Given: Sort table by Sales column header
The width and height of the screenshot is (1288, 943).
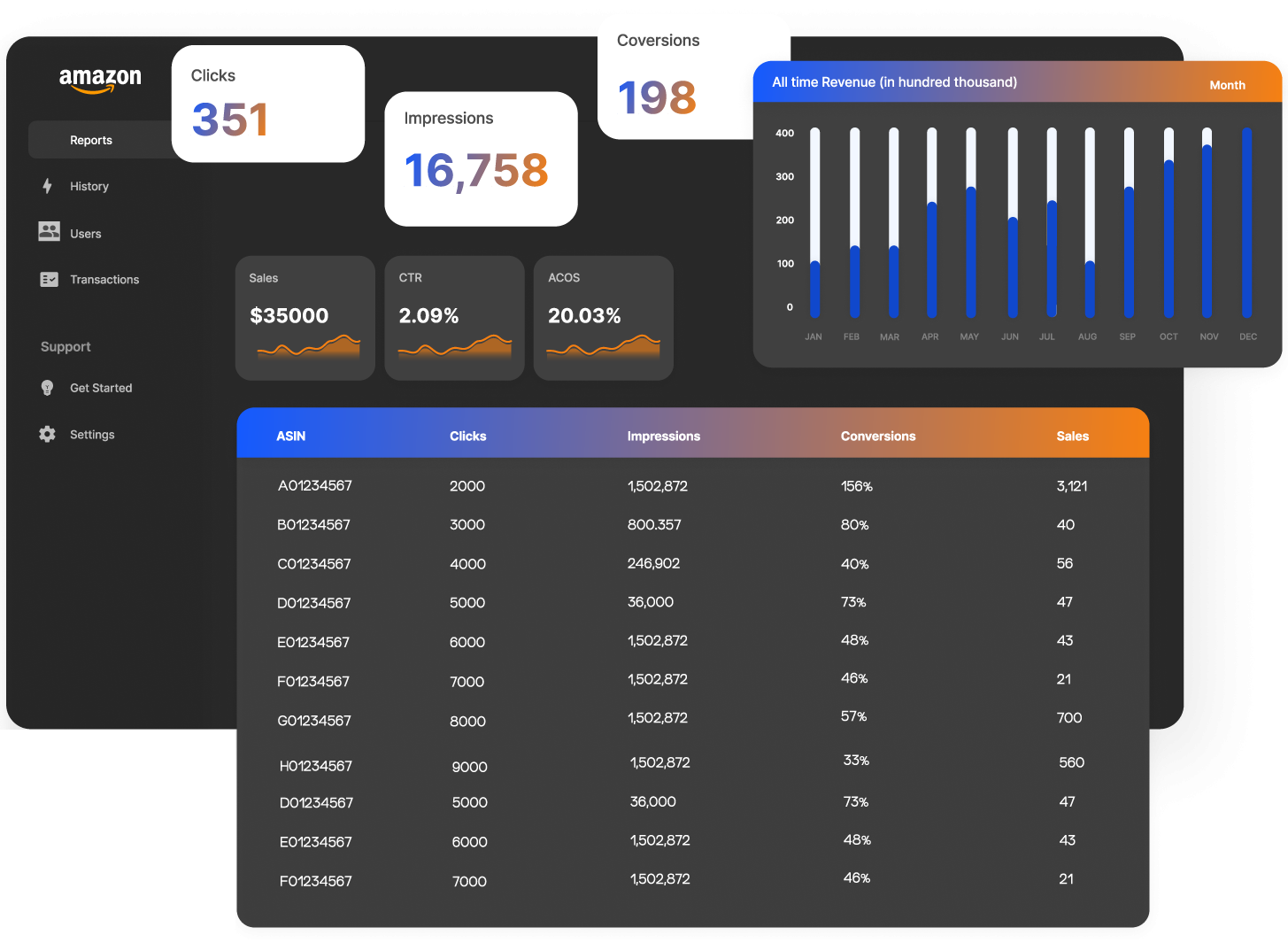Looking at the screenshot, I should tap(1072, 436).
